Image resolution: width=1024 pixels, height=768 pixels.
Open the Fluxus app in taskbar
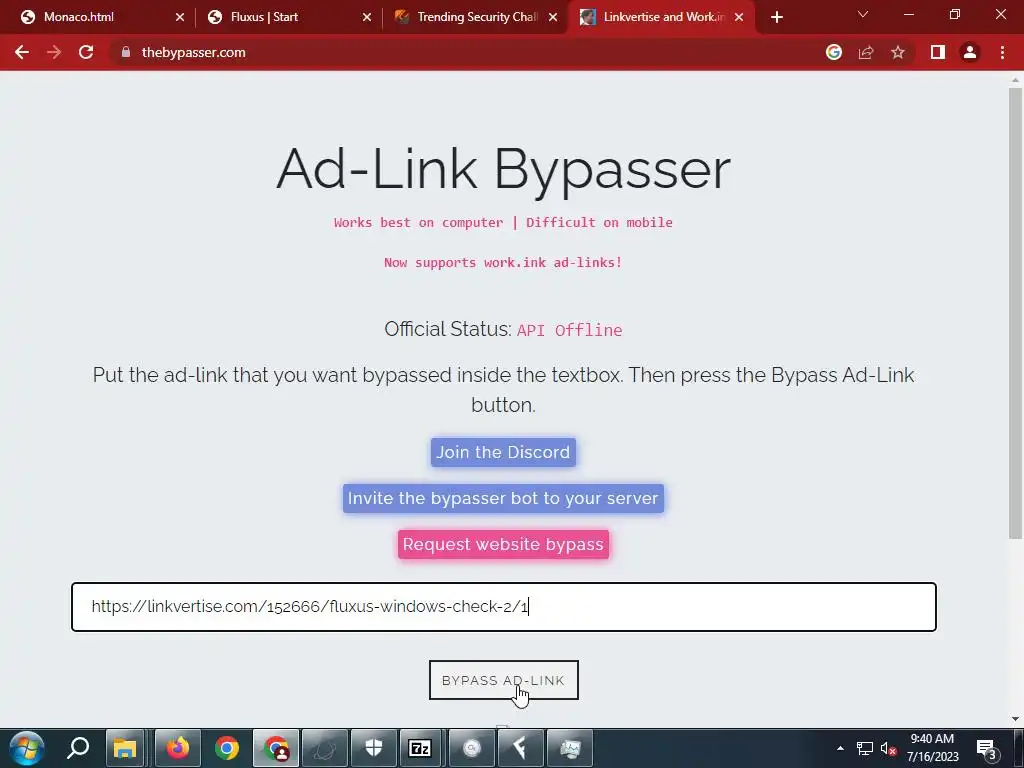[520, 748]
